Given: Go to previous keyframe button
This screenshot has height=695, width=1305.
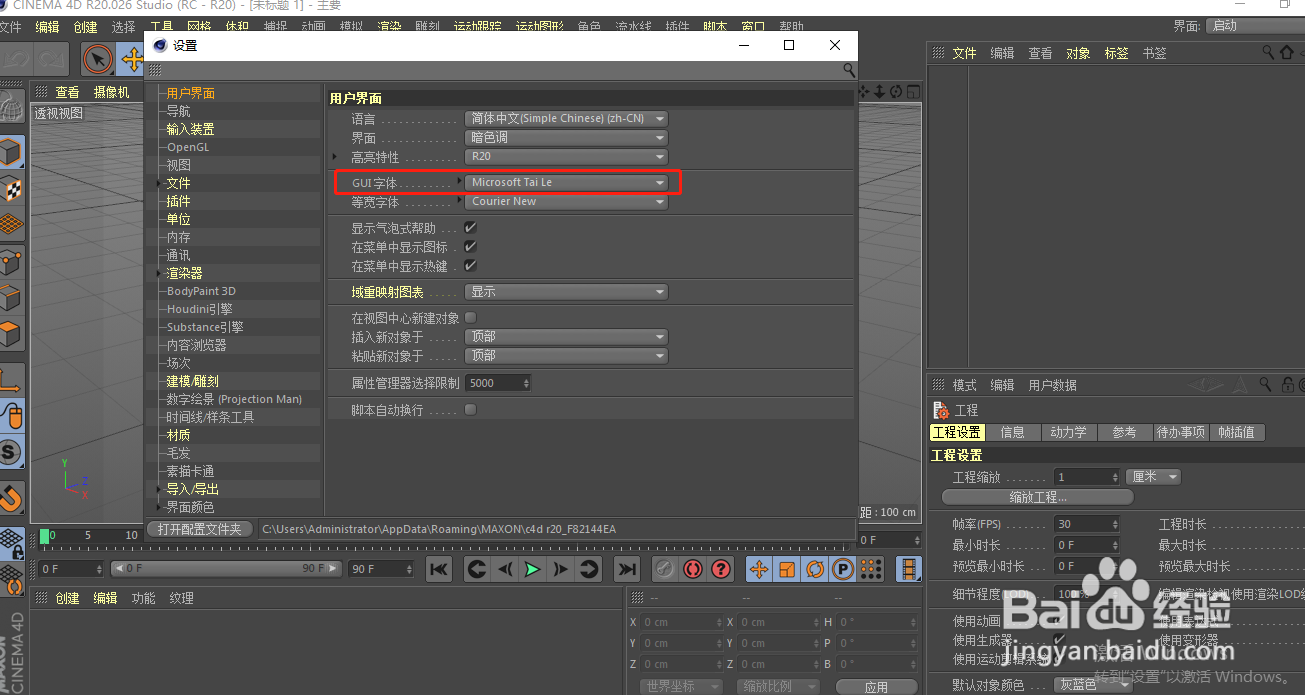Looking at the screenshot, I should (x=477, y=569).
